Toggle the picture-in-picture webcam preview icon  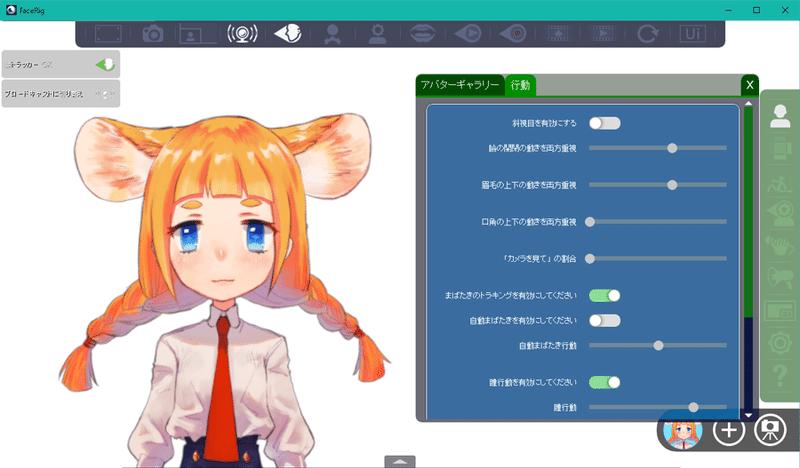coord(196,34)
